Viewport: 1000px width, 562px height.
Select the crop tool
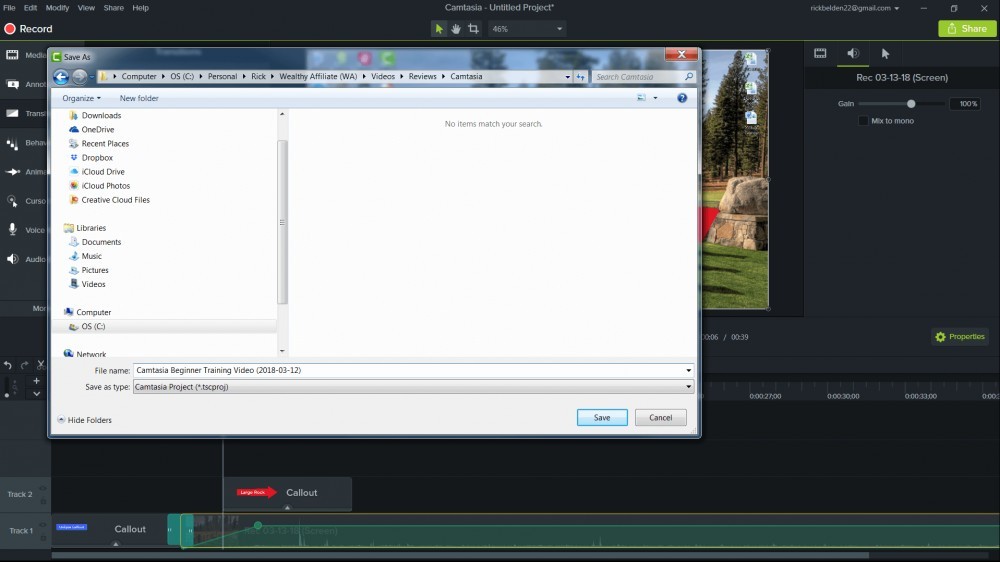pyautogui.click(x=473, y=29)
